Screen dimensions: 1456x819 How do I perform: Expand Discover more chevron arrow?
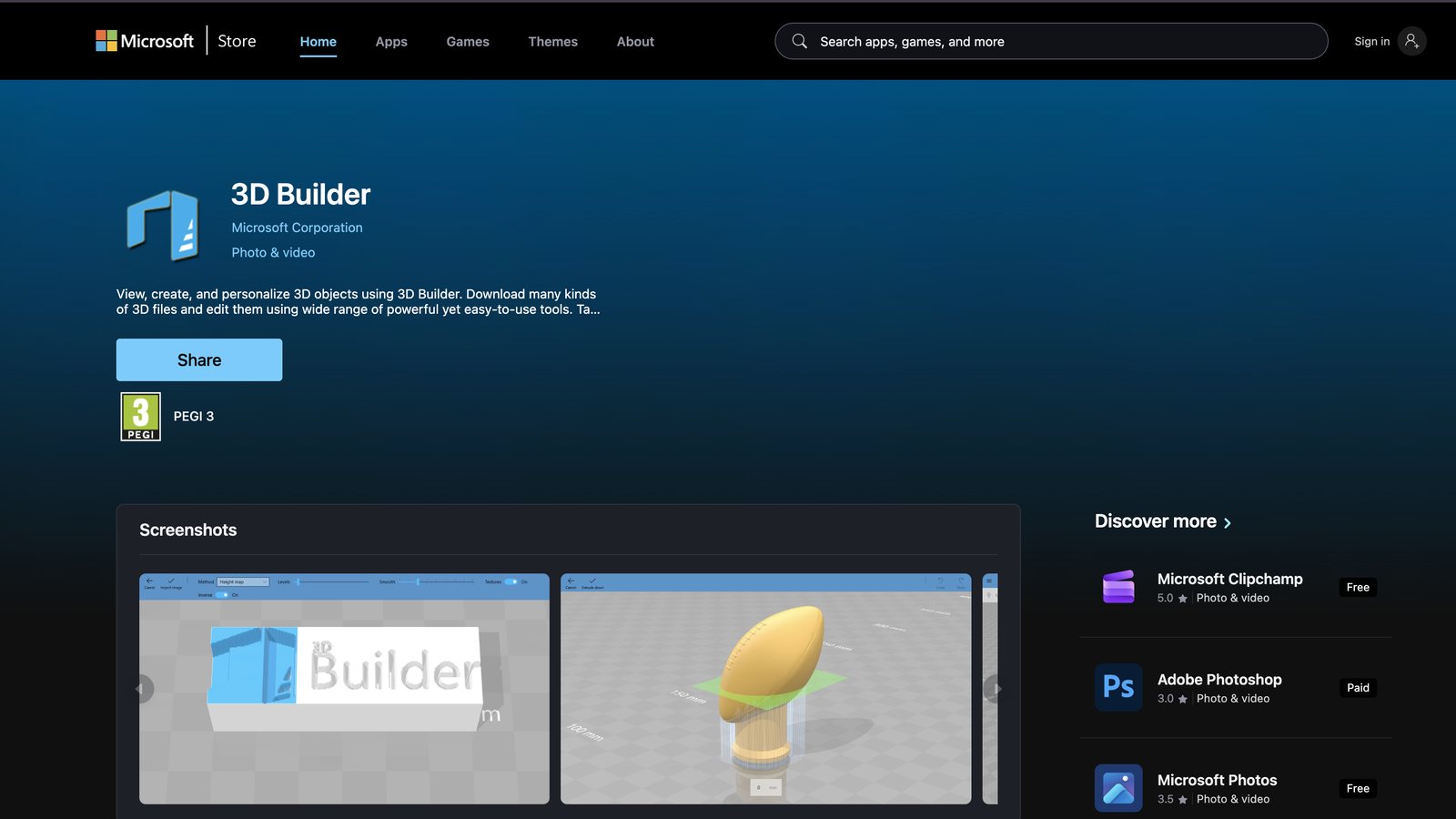pyautogui.click(x=1227, y=523)
